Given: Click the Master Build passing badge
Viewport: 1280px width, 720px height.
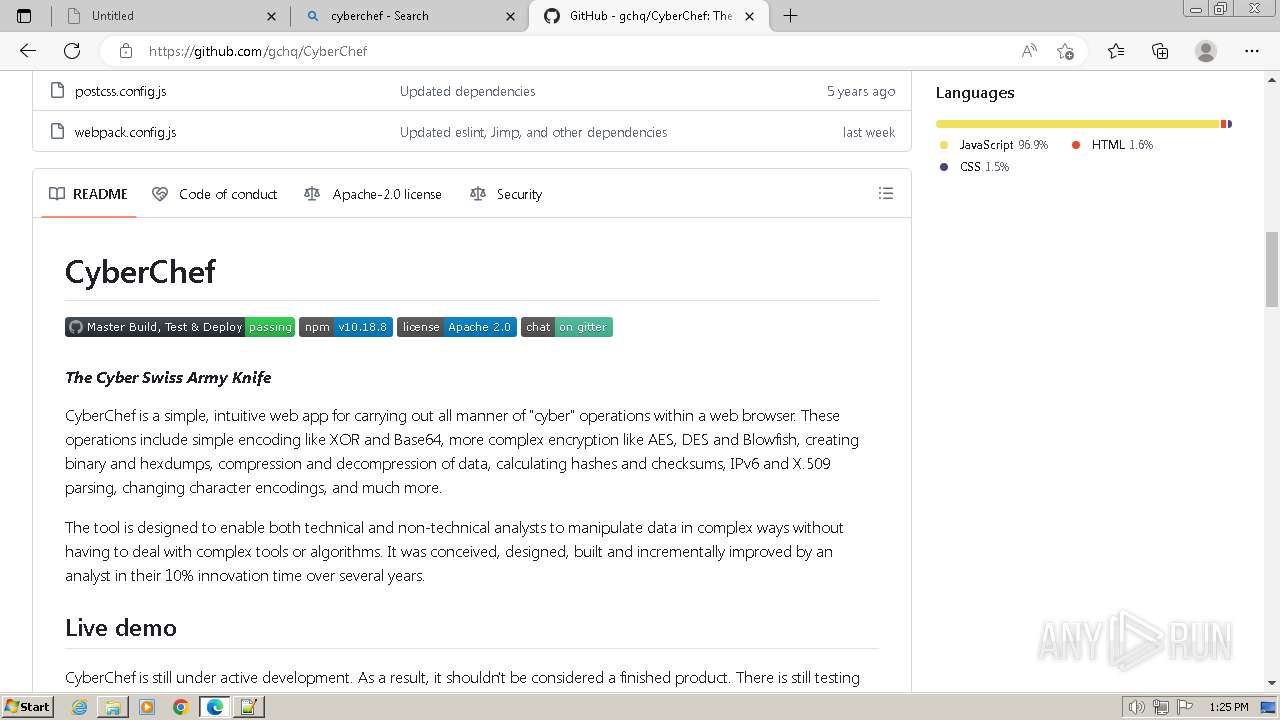Looking at the screenshot, I should point(180,327).
